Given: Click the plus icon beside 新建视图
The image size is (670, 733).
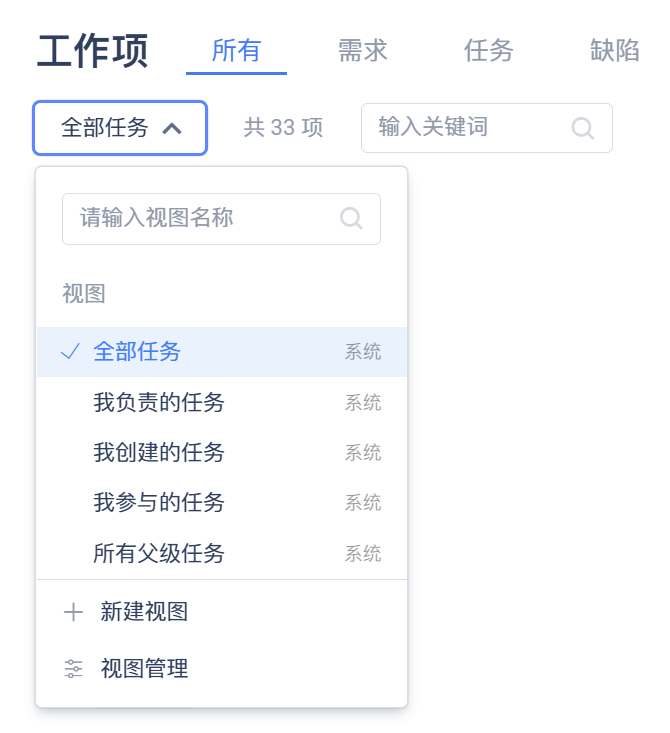Looking at the screenshot, I should 73,613.
